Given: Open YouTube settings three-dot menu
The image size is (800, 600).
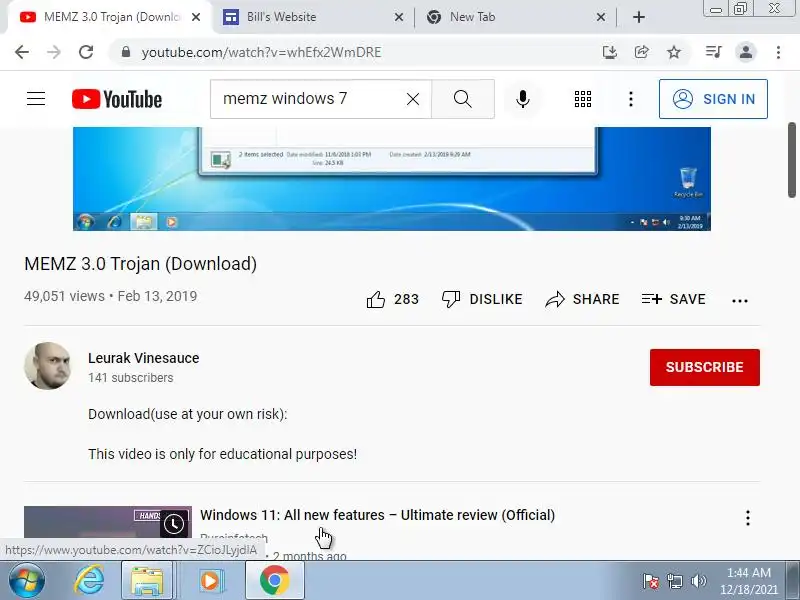Looking at the screenshot, I should pos(631,99).
